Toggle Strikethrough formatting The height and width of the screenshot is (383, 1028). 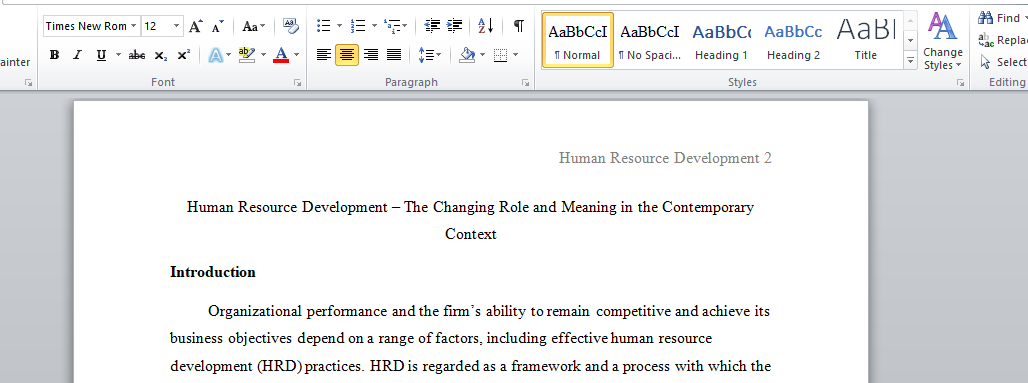137,55
